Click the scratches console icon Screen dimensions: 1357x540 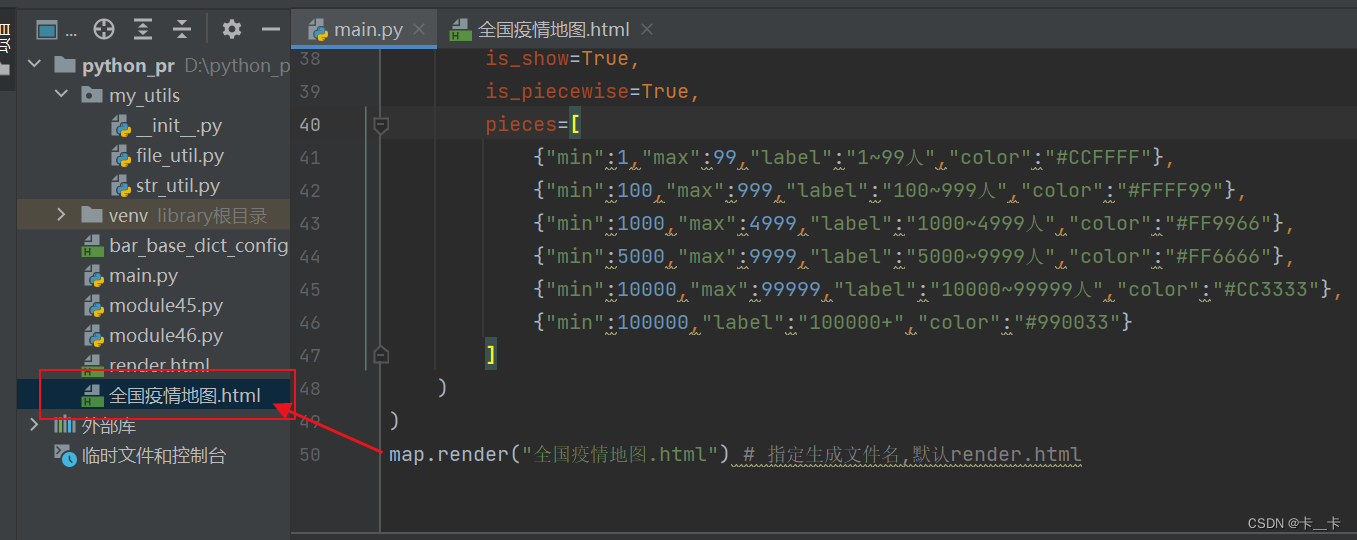[65, 455]
